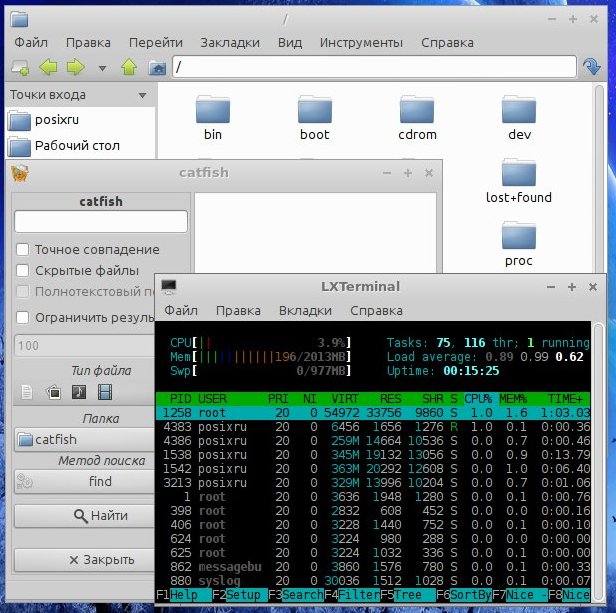Image resolution: width=616 pixels, height=613 pixels.
Task: Open the catfish folder chooser dropdown
Action: [85, 439]
